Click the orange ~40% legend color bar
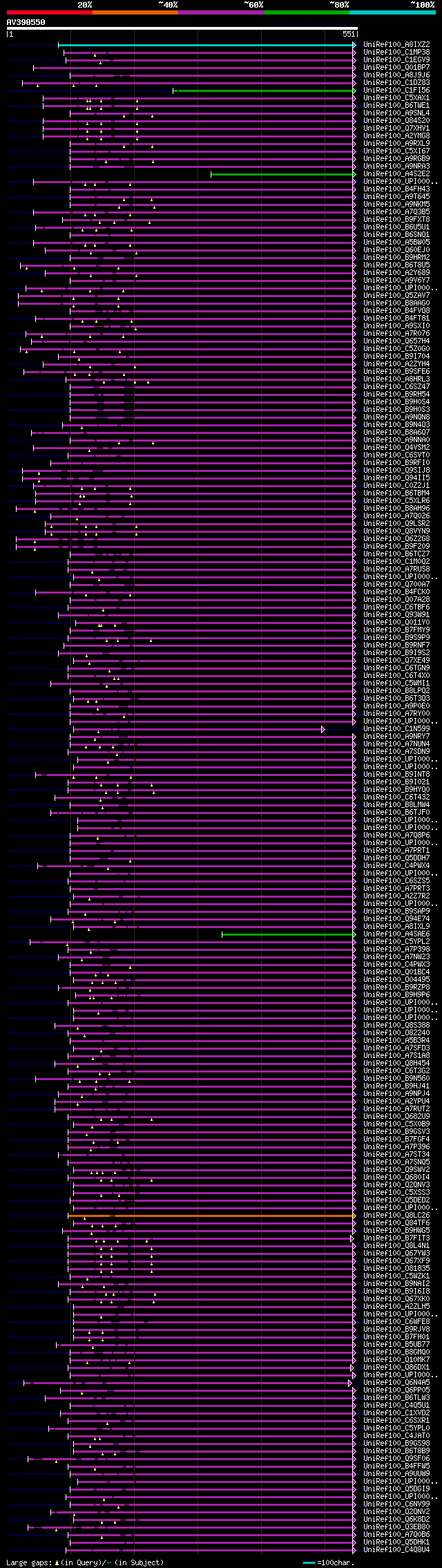 pos(135,12)
